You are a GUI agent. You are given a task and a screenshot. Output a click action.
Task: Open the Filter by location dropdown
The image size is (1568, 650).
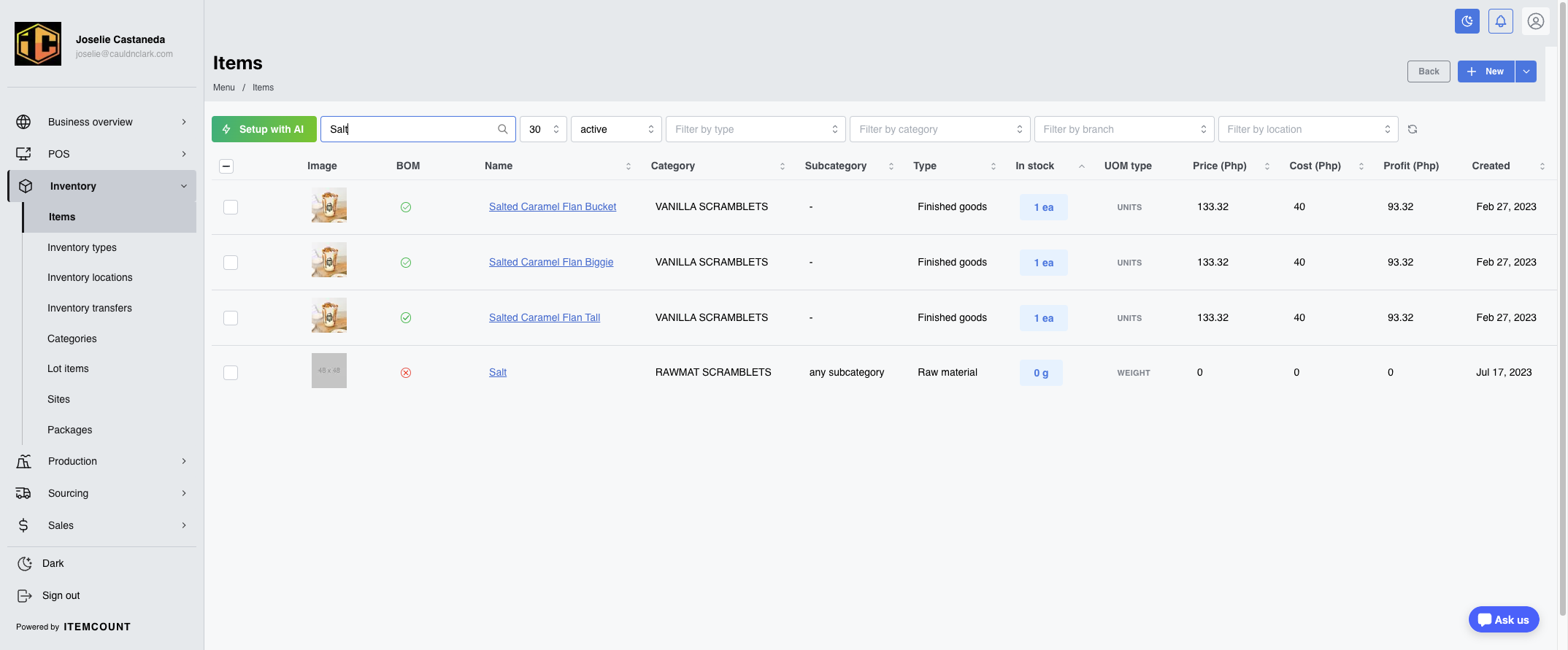tap(1308, 129)
